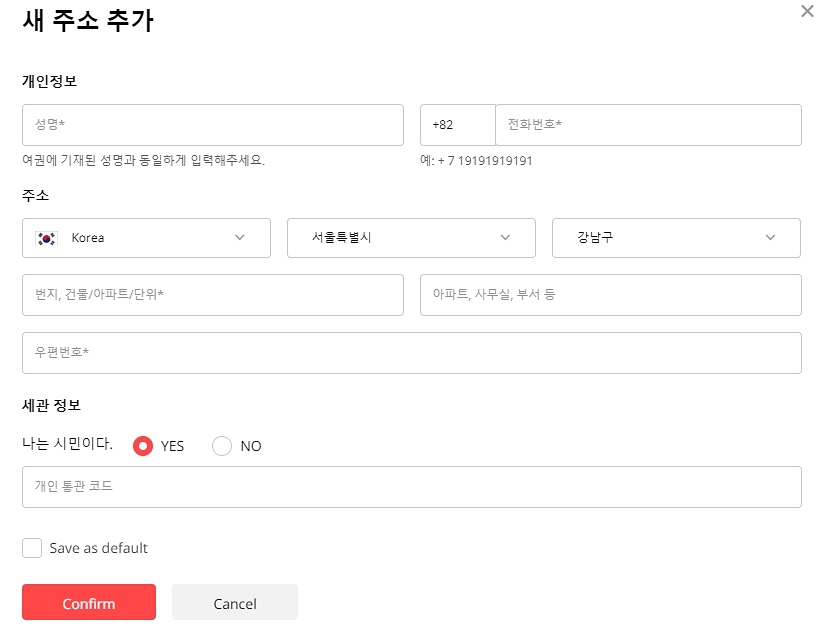The width and height of the screenshot is (821, 638).
Task: Open the Korea country dropdown
Action: pos(146,238)
